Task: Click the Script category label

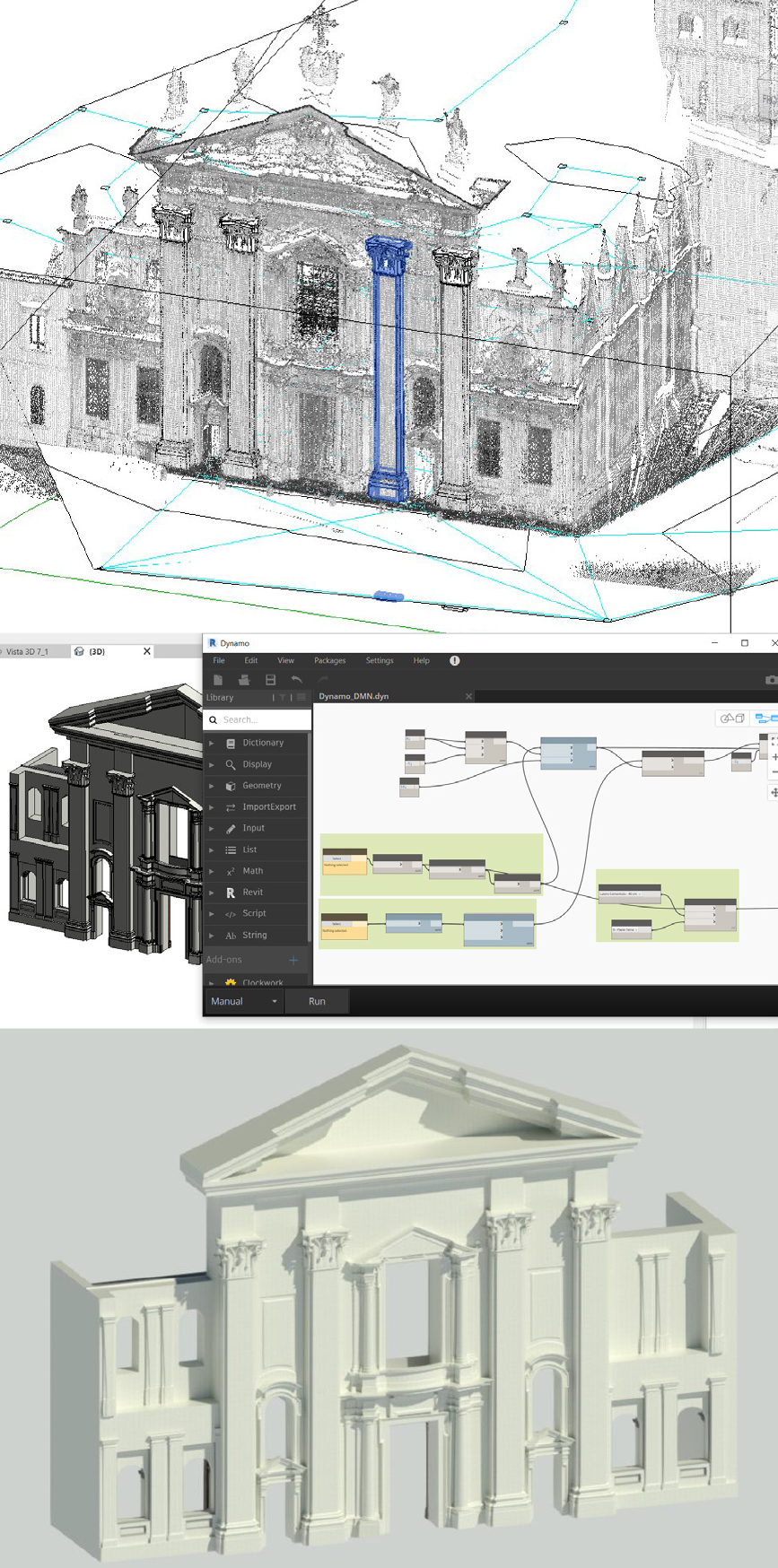Action: click(254, 913)
